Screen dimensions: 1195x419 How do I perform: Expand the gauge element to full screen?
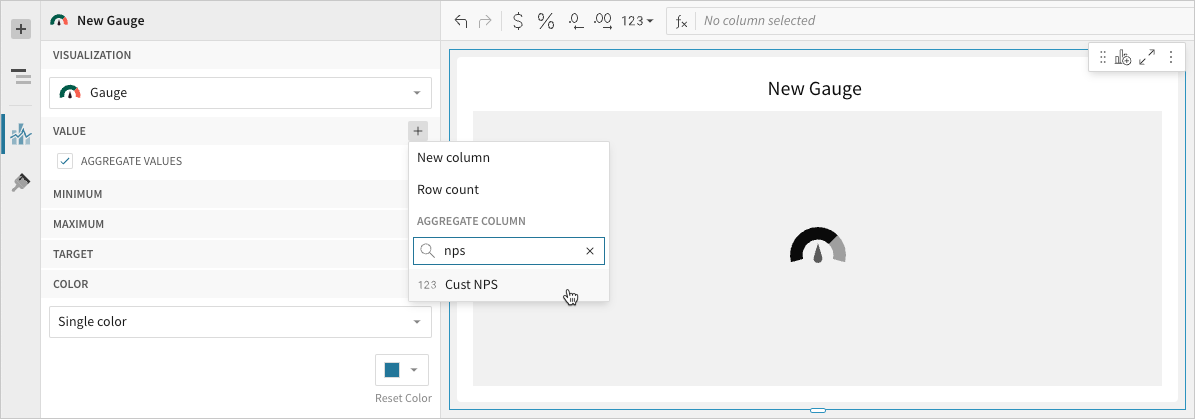(x=1147, y=58)
